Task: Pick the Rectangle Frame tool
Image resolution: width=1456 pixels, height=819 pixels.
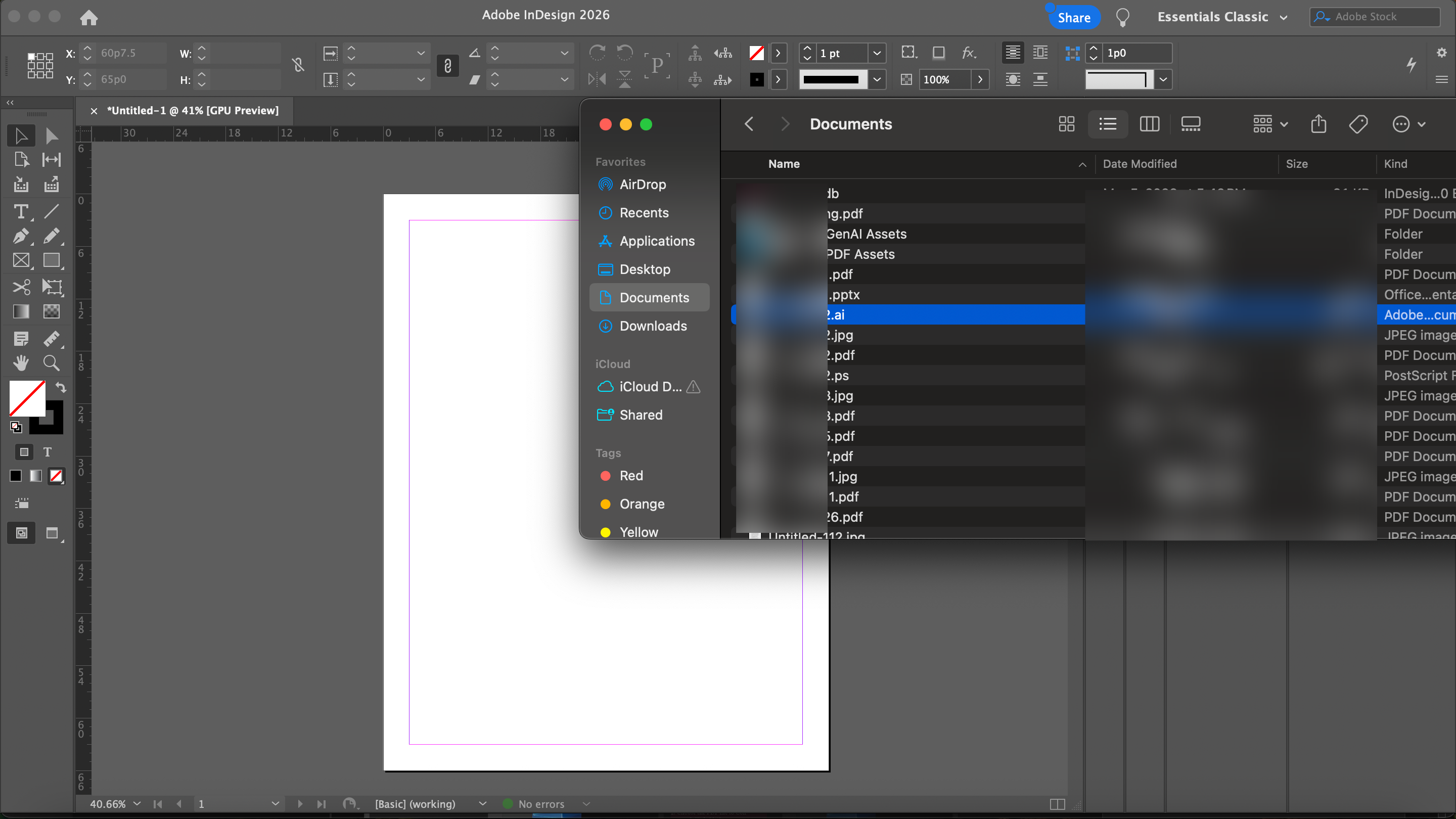Action: coord(21,260)
